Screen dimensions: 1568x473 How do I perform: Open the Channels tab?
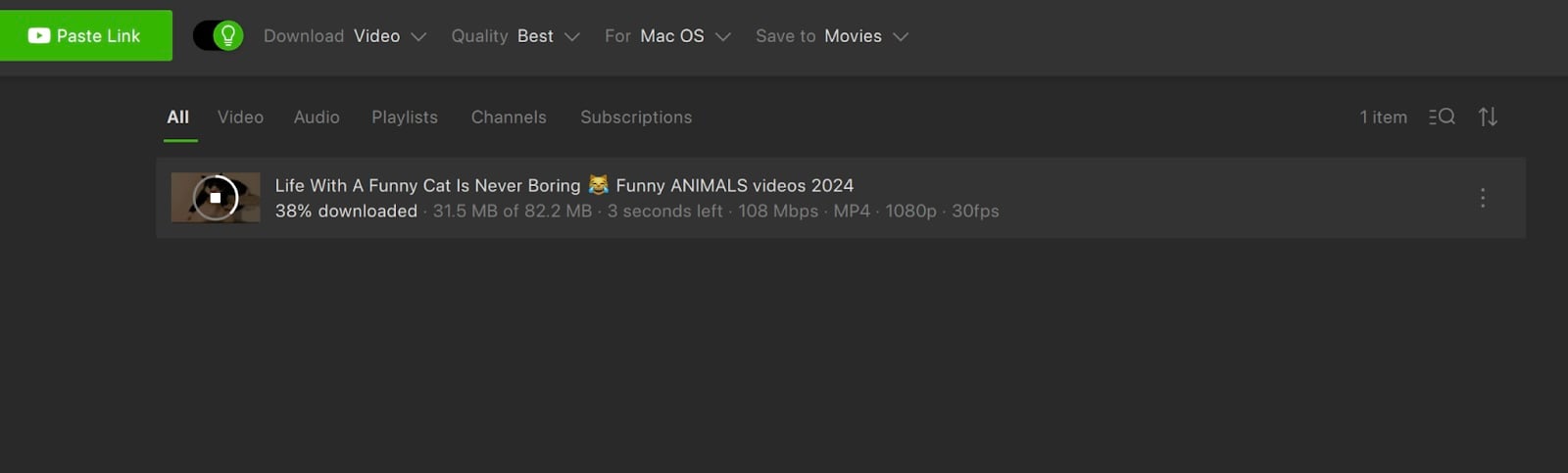(509, 118)
